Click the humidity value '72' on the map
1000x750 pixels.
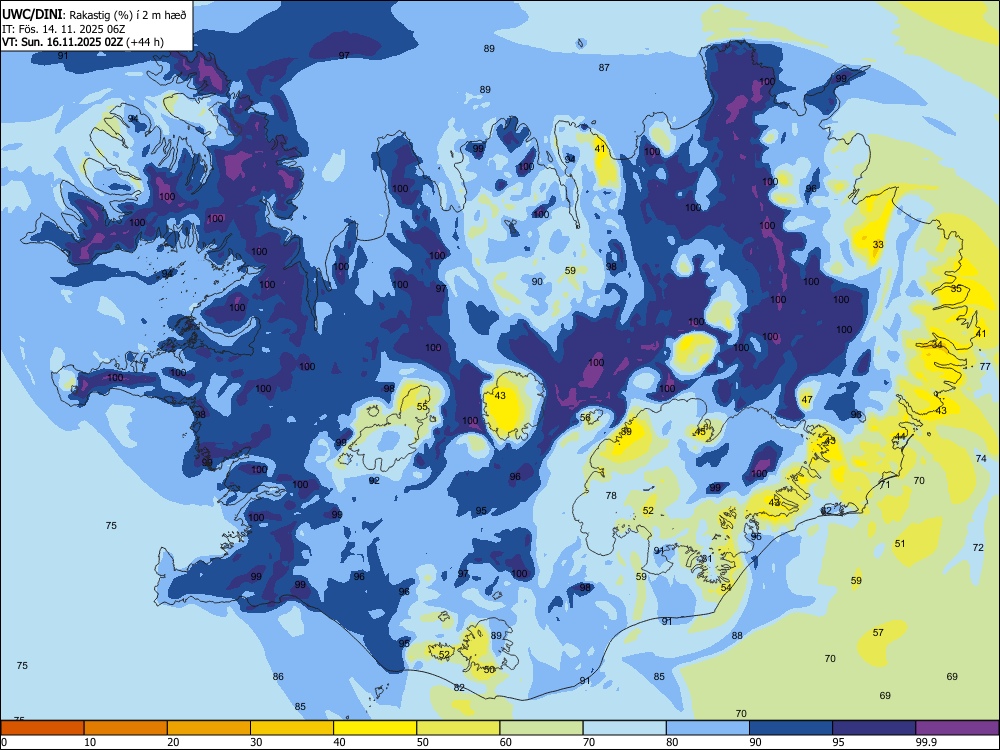(978, 548)
